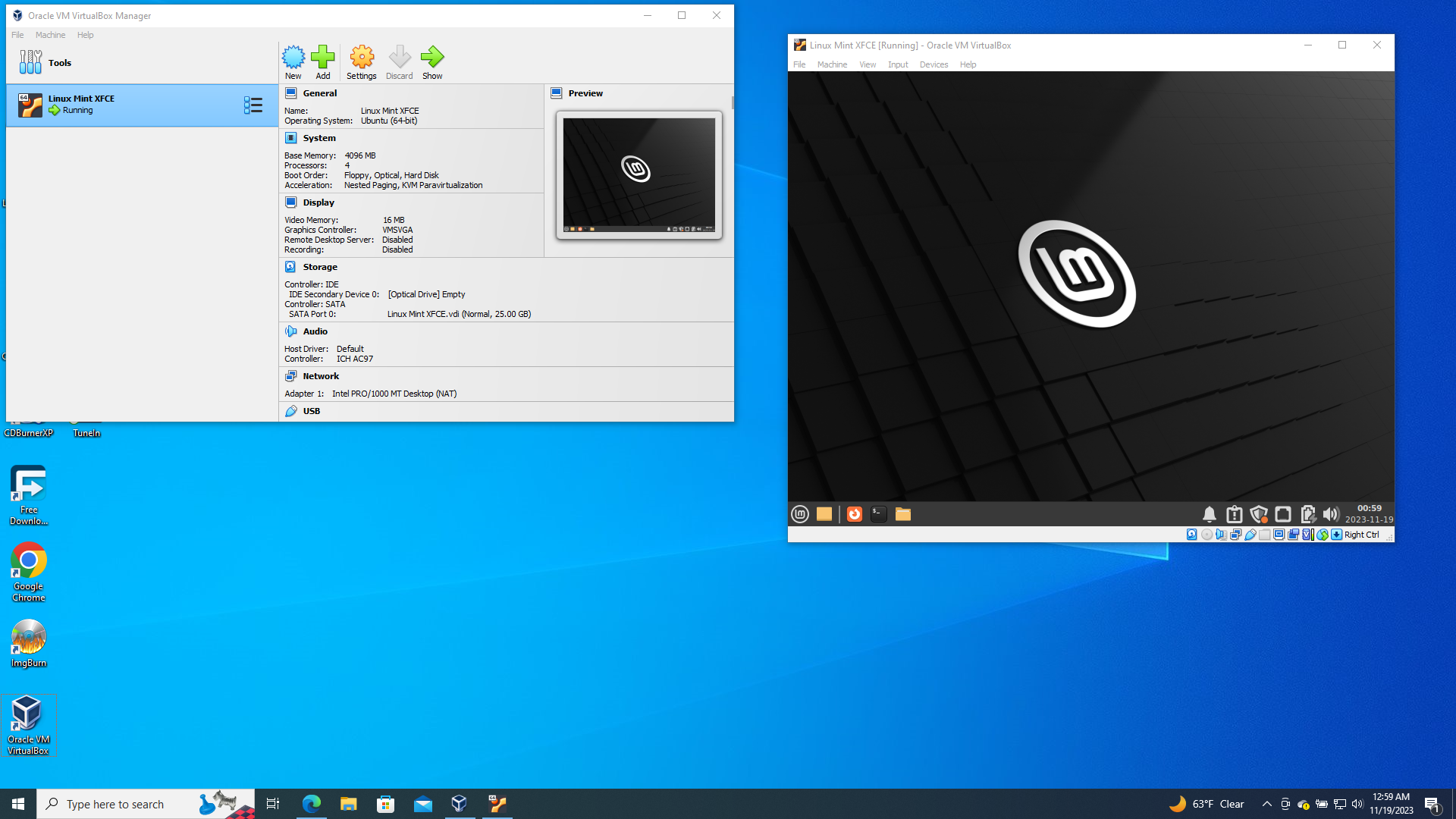Click the '[Optical Drive] Empty' storage entry
This screenshot has width=1456, height=819.
point(426,294)
